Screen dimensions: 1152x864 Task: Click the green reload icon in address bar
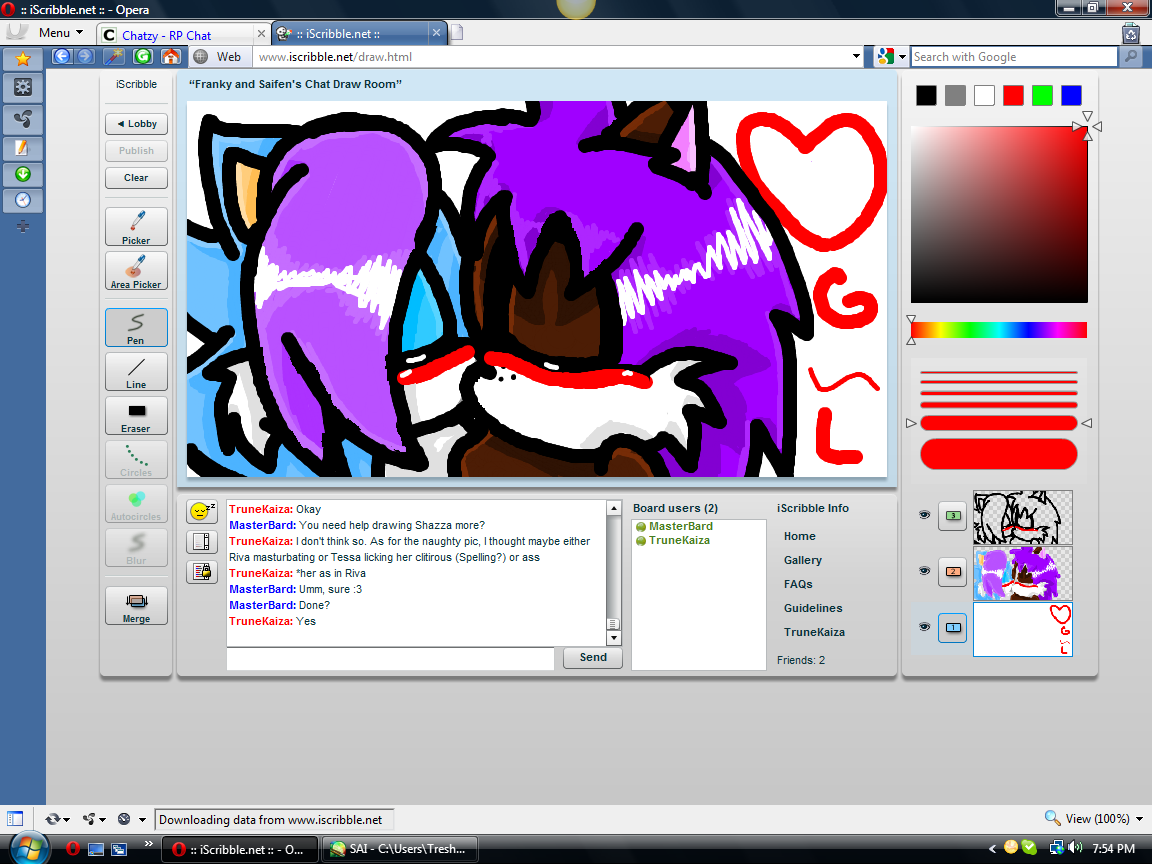[143, 57]
